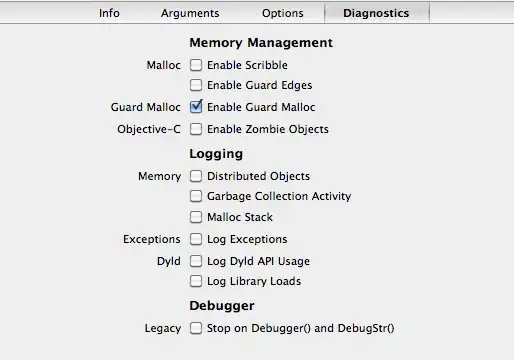Viewport: 514px width, 360px height.
Task: Click the Diagnostics tab
Action: pos(376,13)
